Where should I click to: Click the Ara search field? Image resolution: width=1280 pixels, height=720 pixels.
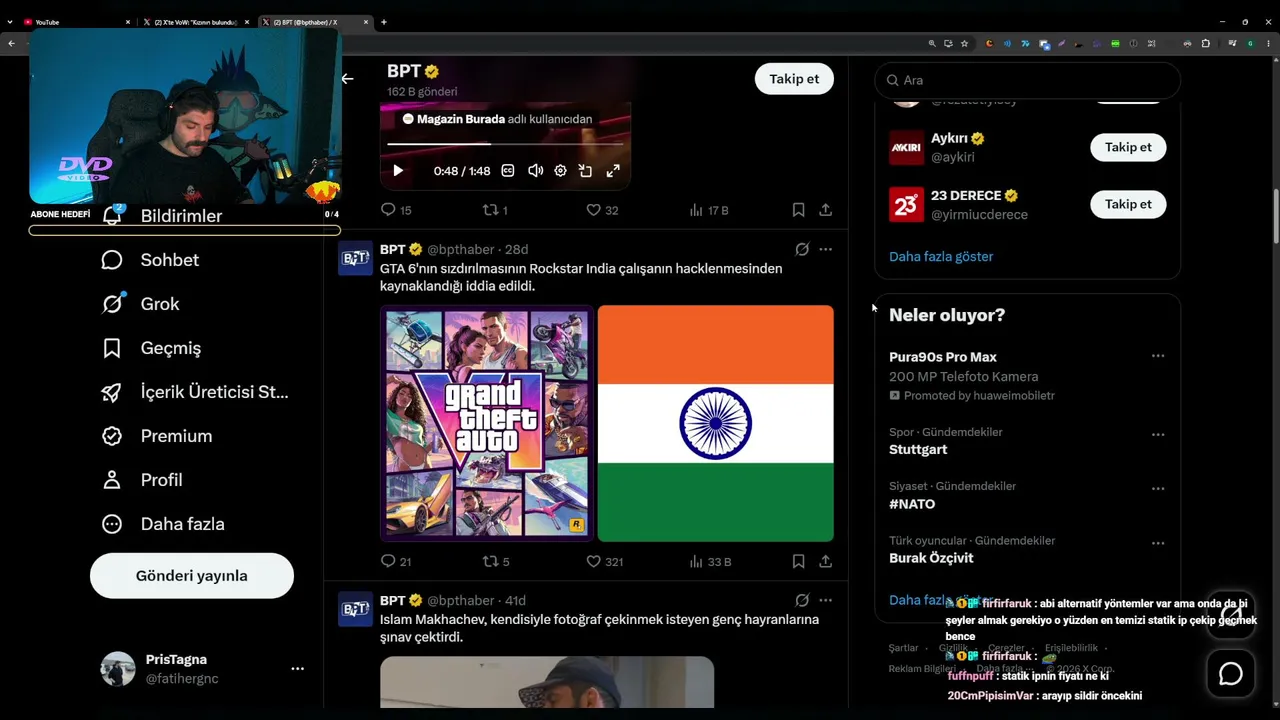tap(1028, 80)
